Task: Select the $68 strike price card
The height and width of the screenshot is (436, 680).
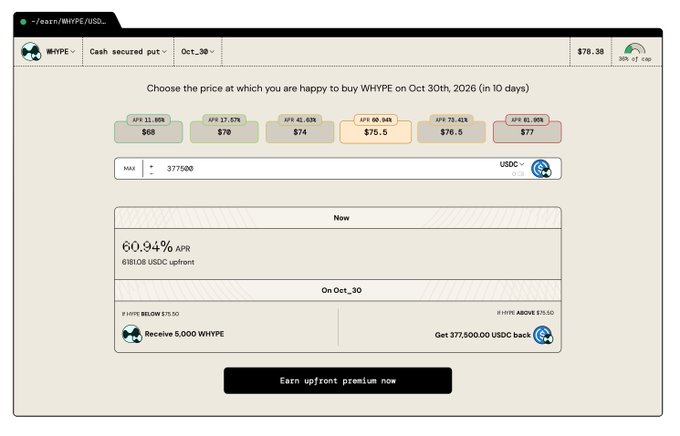Action: [148, 132]
